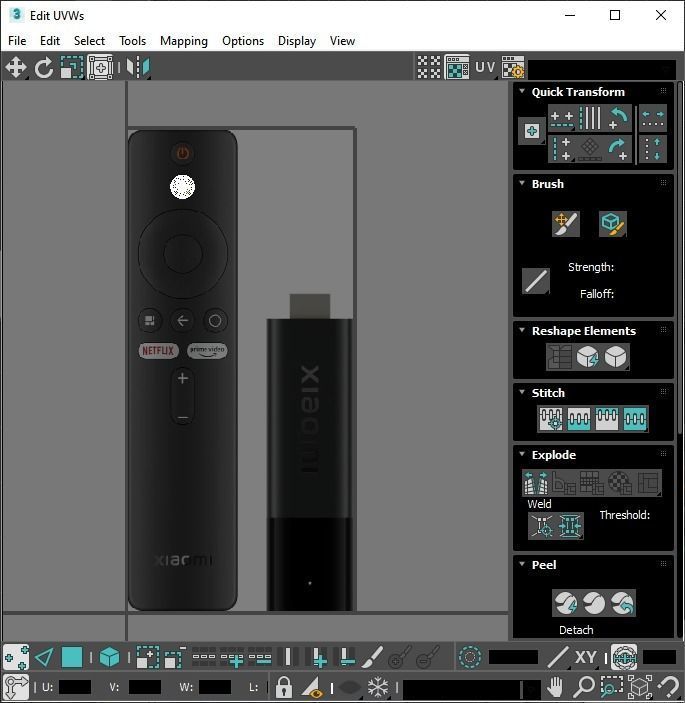Click Reset Peel icon
The image size is (685, 703).
click(x=622, y=603)
